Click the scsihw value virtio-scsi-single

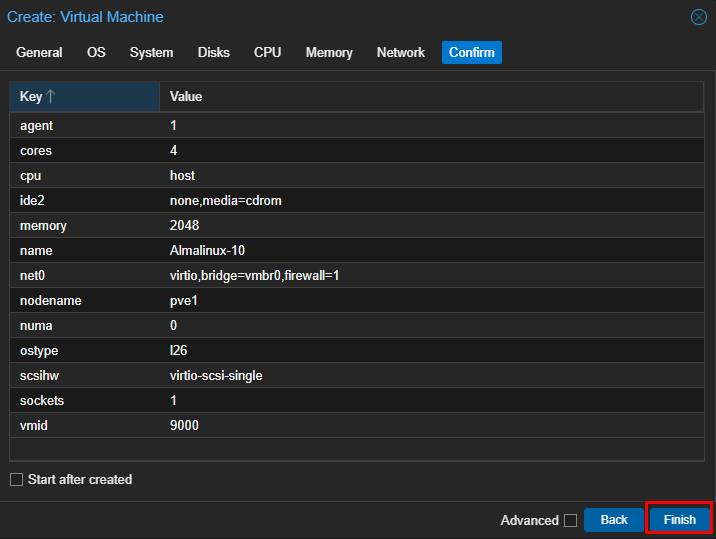pyautogui.click(x=216, y=375)
